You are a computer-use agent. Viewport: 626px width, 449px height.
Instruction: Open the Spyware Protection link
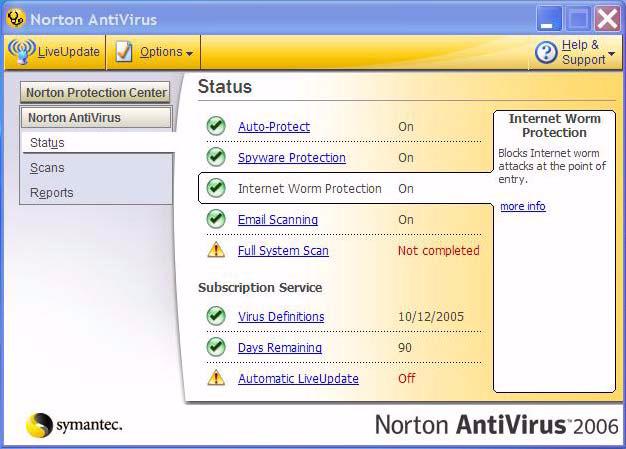(292, 158)
